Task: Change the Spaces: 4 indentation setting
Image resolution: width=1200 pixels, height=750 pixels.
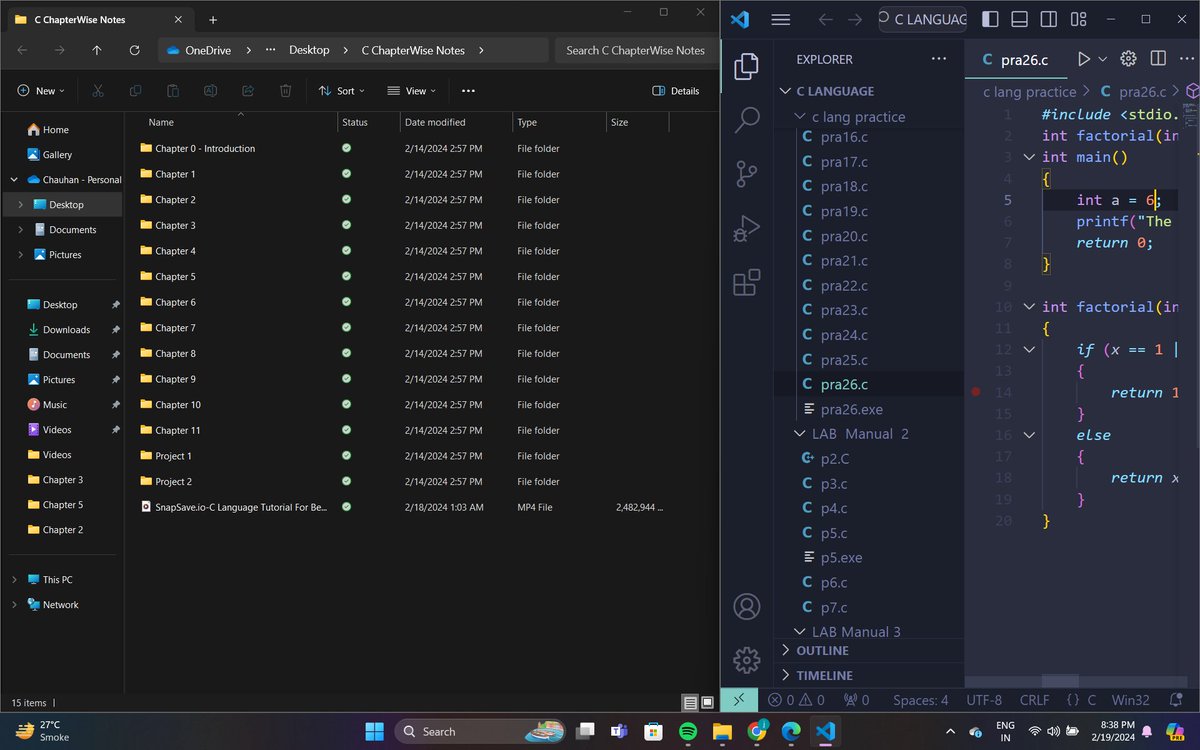Action: pyautogui.click(x=921, y=700)
